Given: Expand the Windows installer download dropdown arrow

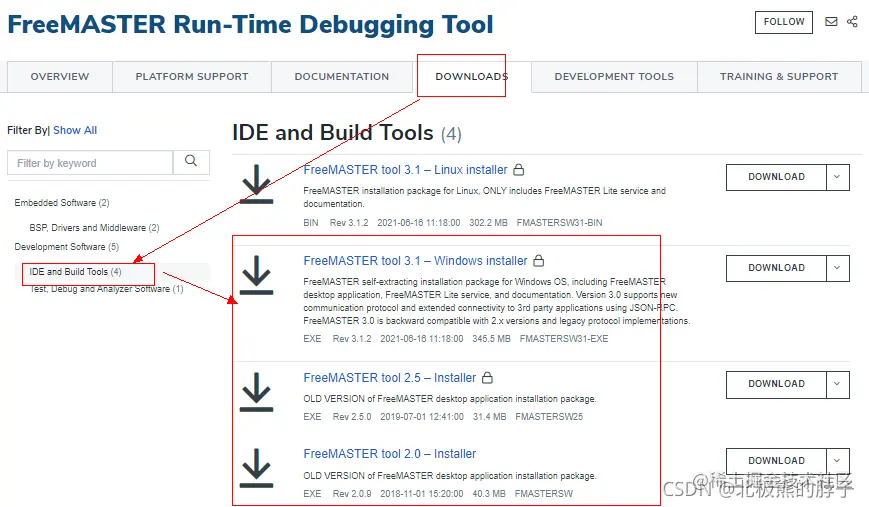Looking at the screenshot, I should pyautogui.click(x=837, y=268).
